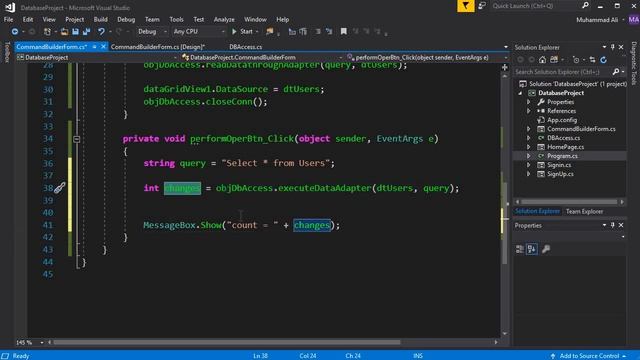Toggle the pin on CommandBuilderForm.cs tab
This screenshot has width=640, height=360.
click(x=94, y=47)
